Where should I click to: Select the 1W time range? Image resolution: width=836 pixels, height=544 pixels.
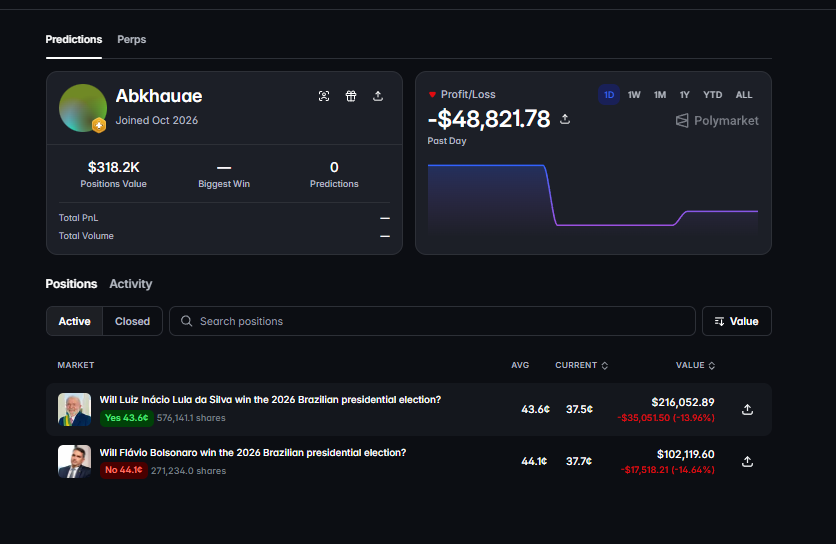[634, 95]
